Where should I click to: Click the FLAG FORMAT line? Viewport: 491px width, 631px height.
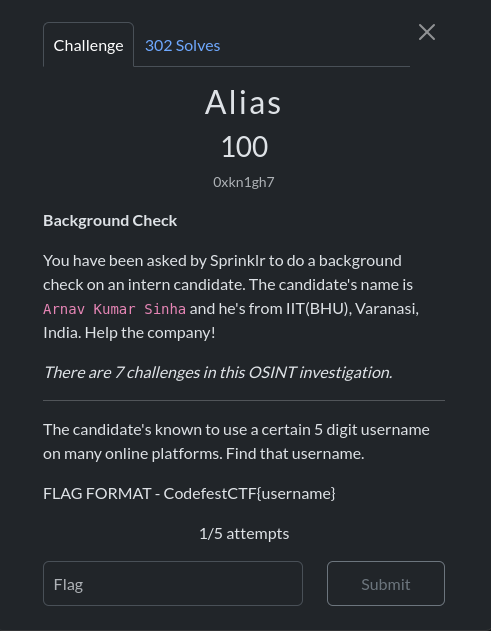[189, 493]
